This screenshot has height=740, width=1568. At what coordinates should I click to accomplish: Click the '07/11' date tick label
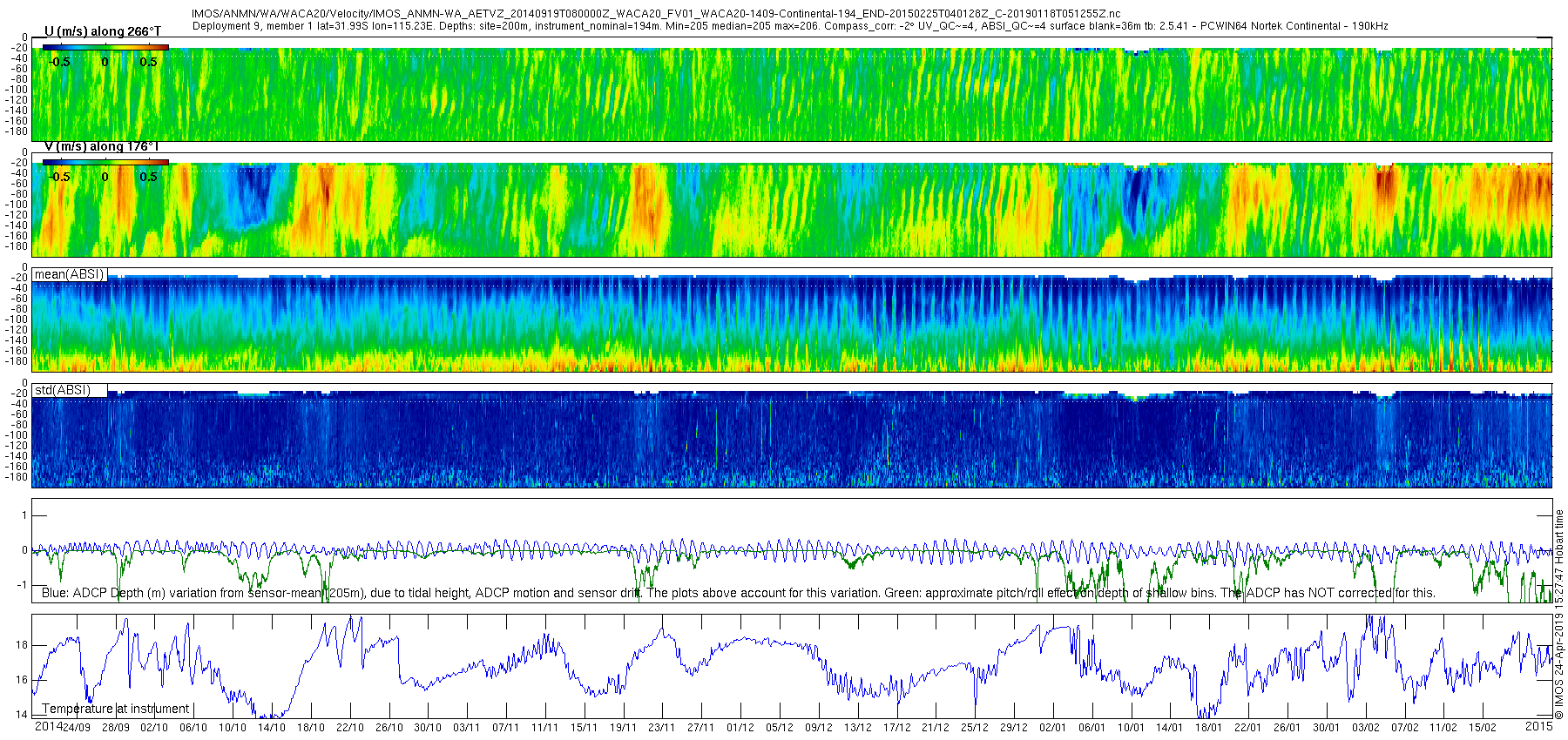point(506,727)
